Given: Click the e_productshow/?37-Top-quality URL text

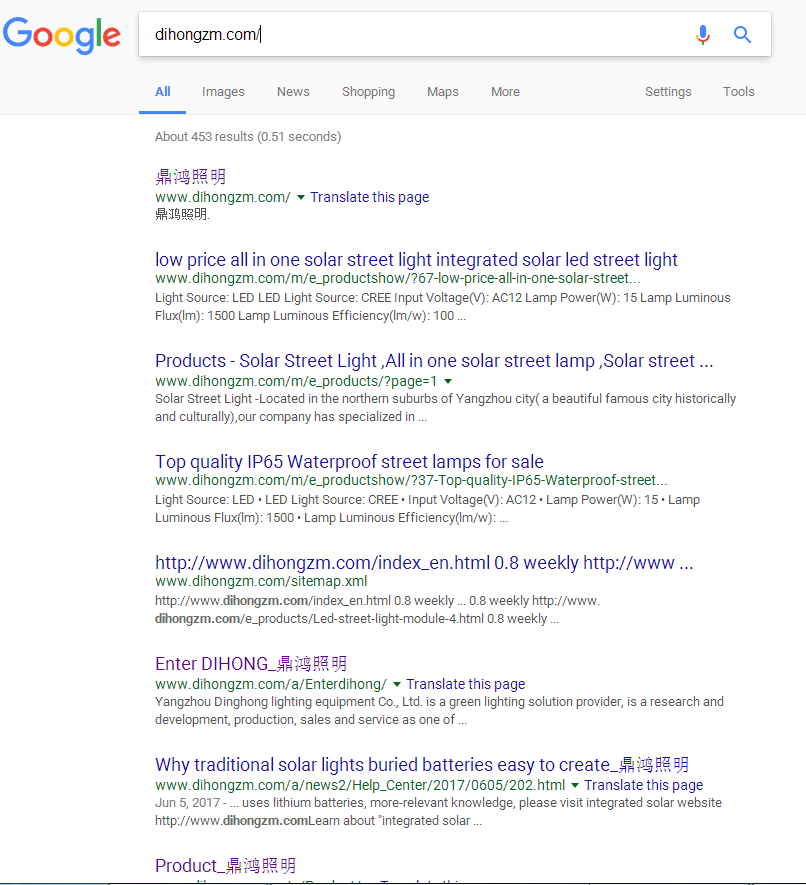Looking at the screenshot, I should click(x=411, y=480).
